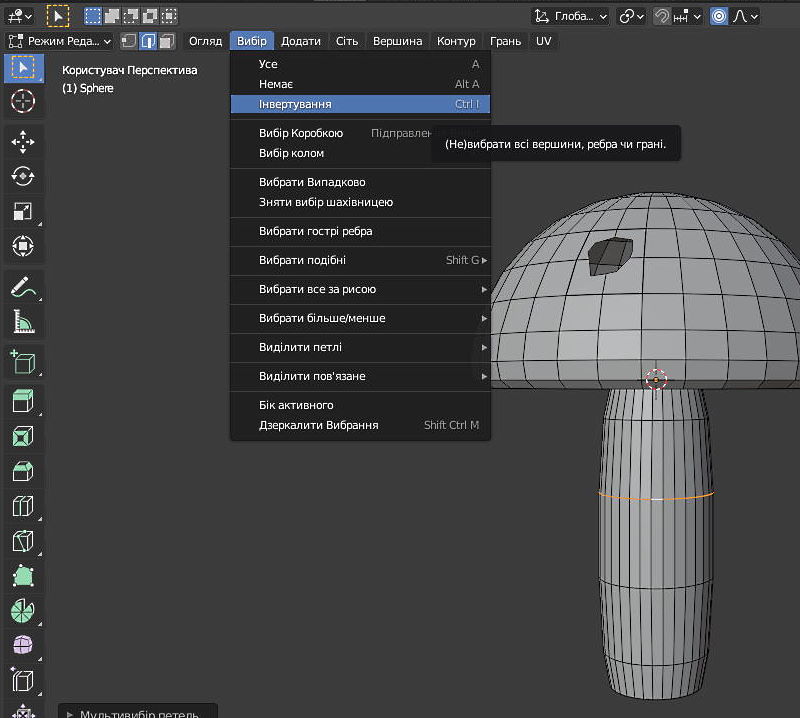Open the Глоба... transform orientation dropdown
The image size is (800, 718).
pos(571,16)
